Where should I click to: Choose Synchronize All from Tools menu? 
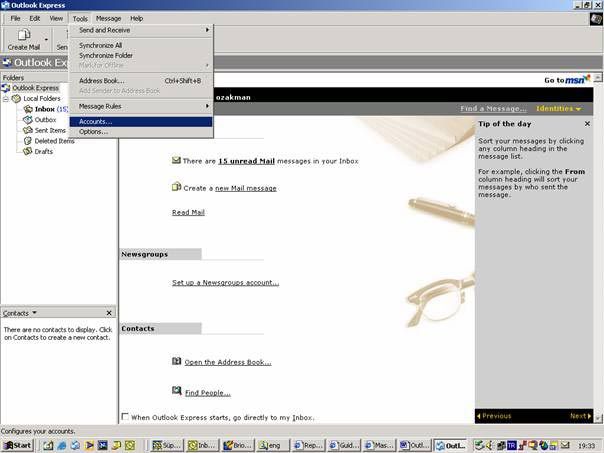(x=141, y=45)
